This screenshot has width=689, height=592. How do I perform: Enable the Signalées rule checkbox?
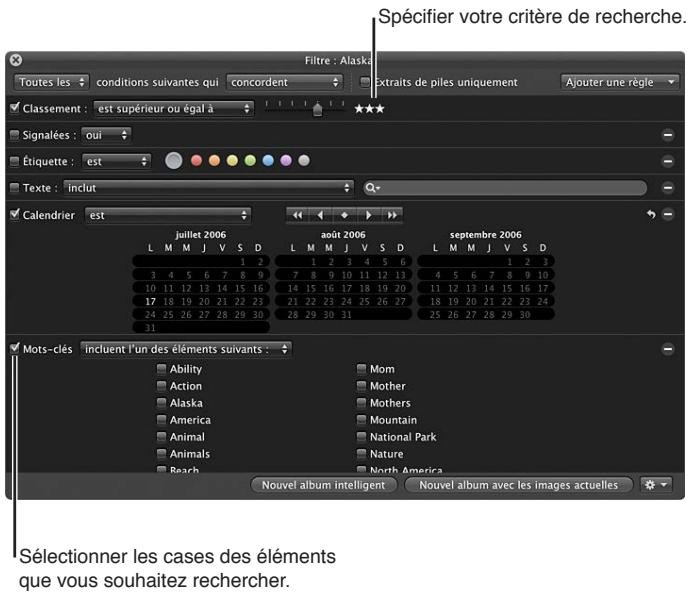[x=15, y=135]
